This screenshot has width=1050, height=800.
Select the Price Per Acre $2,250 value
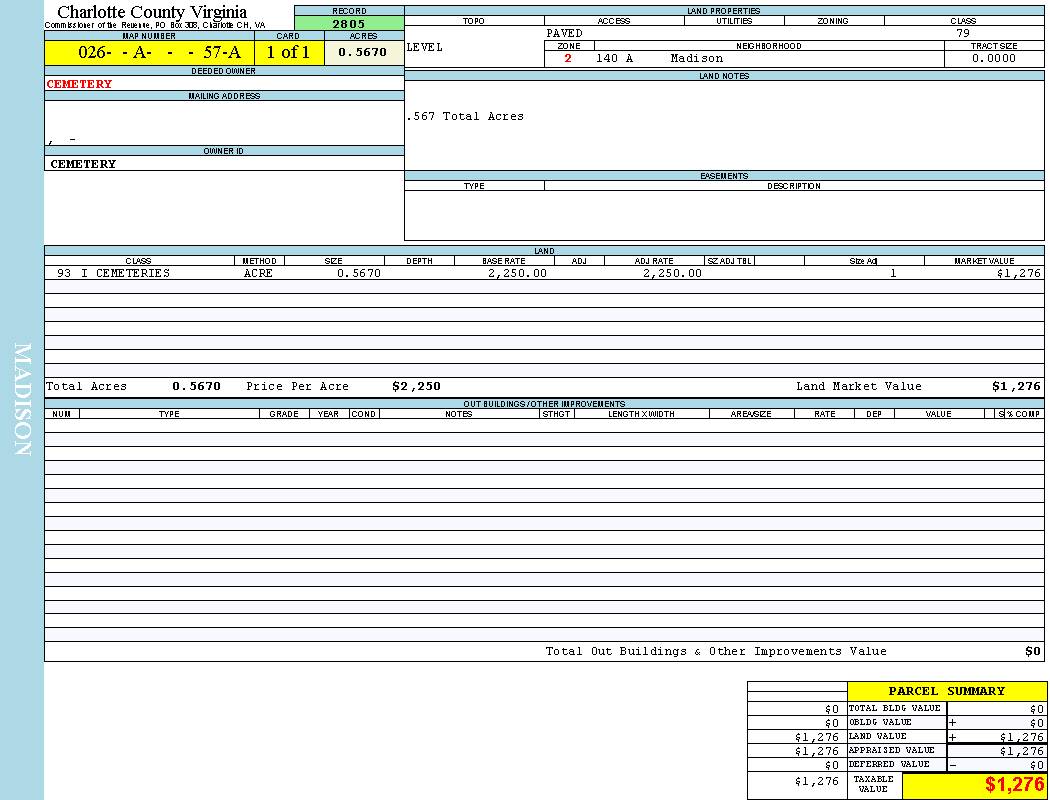point(416,386)
